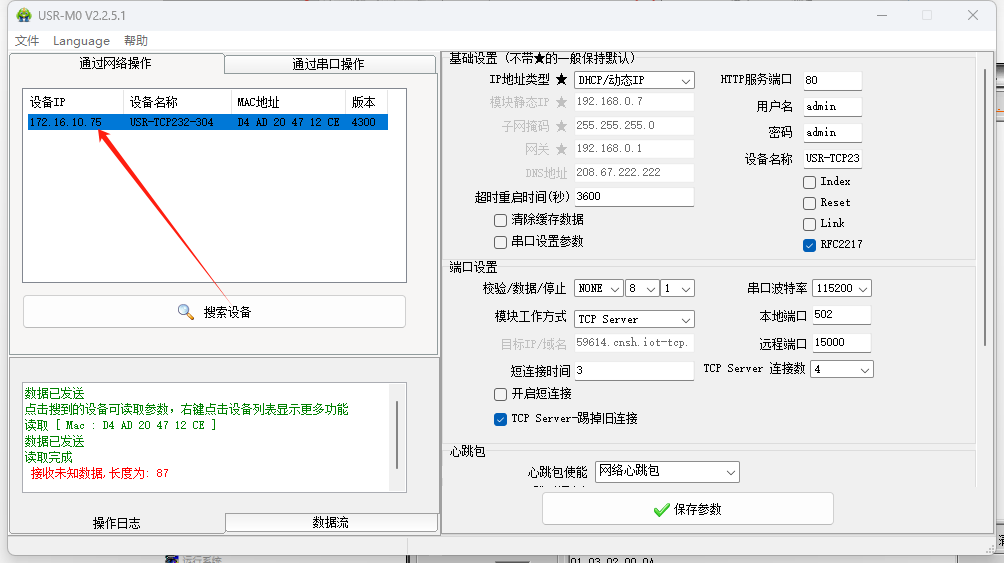Click the 密码 admin field

point(832,133)
